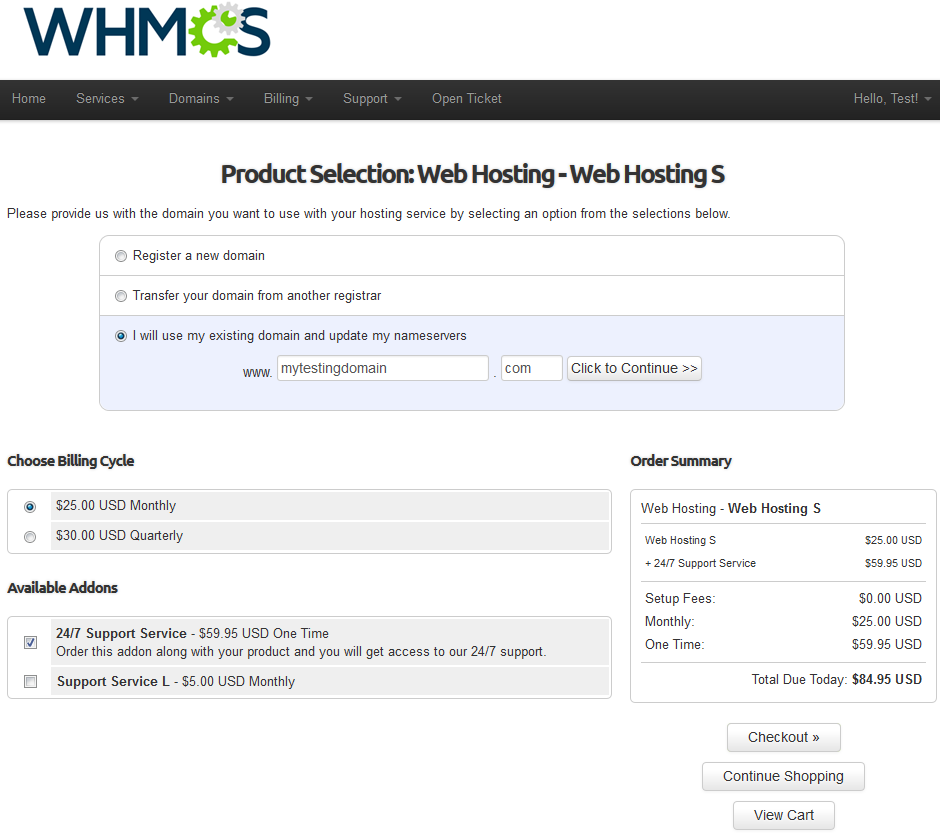
Task: Click the Checkout » button
Action: click(784, 737)
